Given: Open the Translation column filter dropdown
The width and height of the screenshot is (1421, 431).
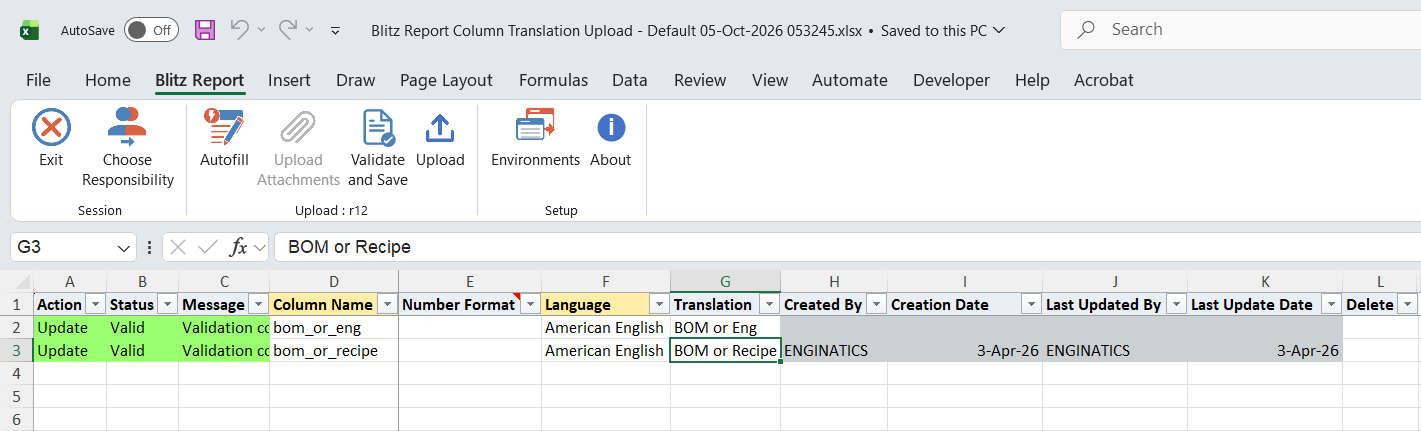Looking at the screenshot, I should tap(768, 304).
